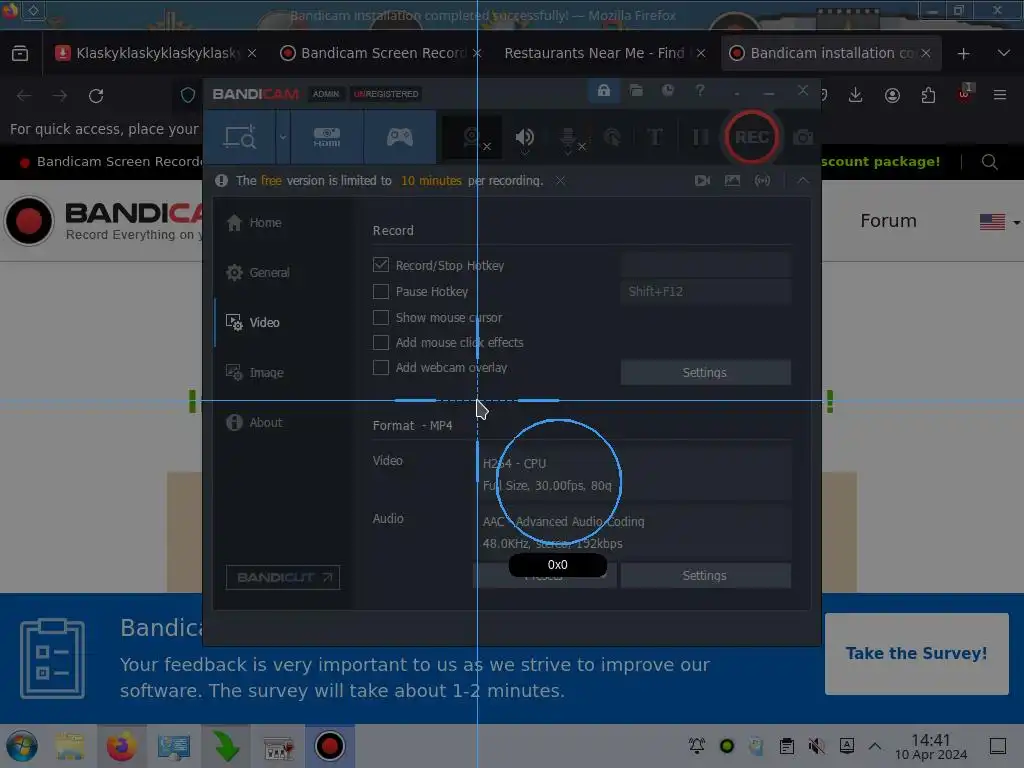Toggle the microphone toolbar icon
1024x768 pixels.
(571, 138)
